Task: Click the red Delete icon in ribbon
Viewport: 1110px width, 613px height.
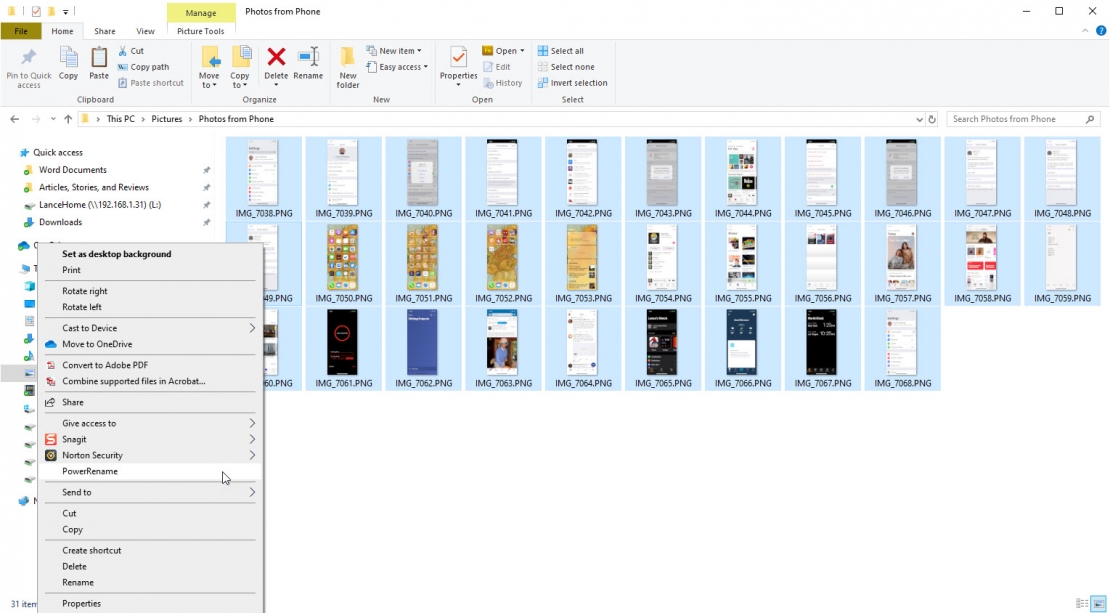Action: (x=276, y=58)
